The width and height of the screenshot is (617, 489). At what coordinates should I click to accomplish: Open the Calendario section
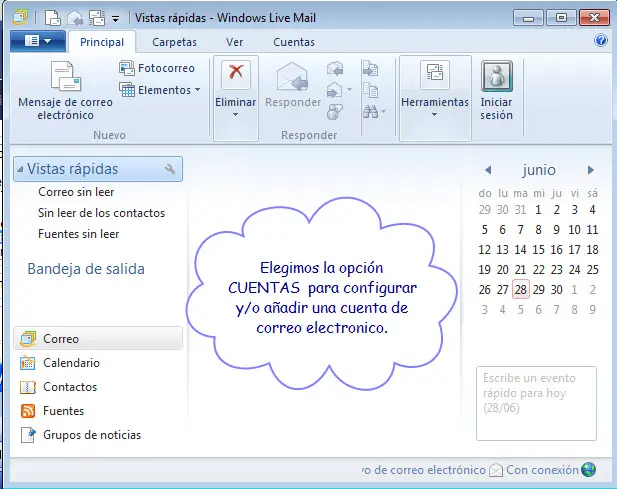tap(59, 363)
